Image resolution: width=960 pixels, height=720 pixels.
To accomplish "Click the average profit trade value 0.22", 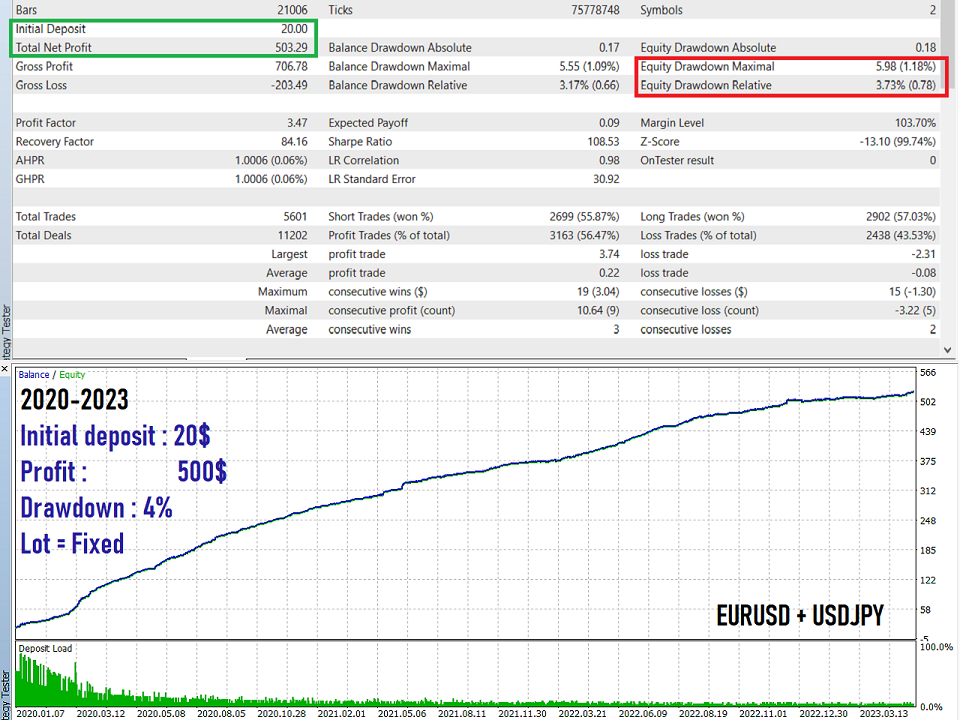I will [x=609, y=273].
